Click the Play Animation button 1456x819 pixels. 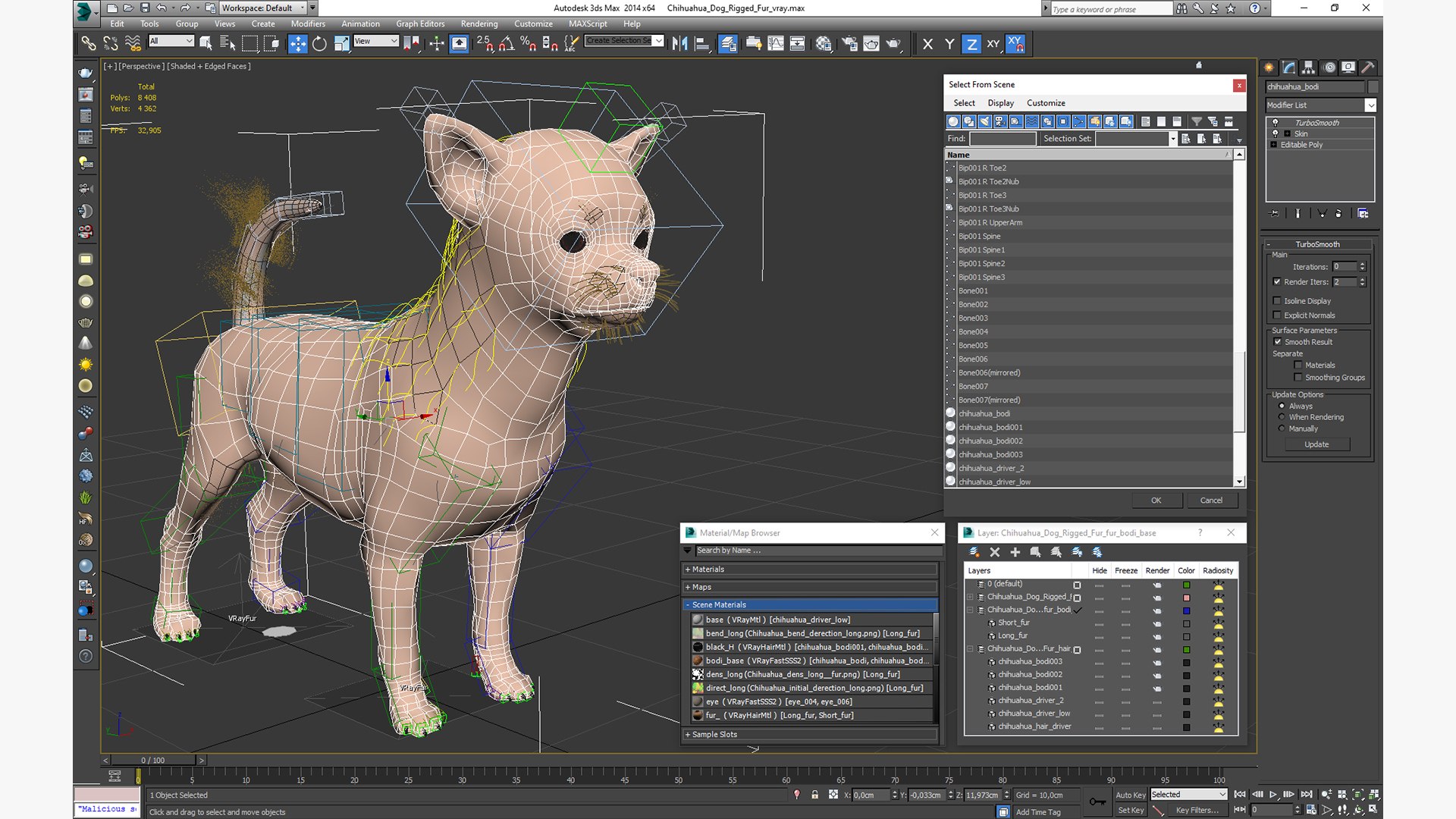point(1273,795)
